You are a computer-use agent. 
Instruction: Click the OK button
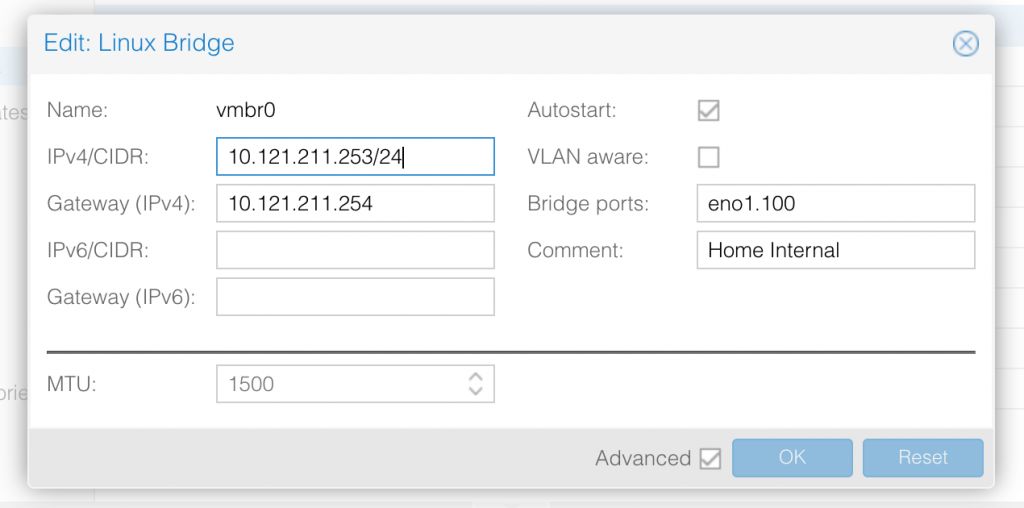pyautogui.click(x=791, y=457)
